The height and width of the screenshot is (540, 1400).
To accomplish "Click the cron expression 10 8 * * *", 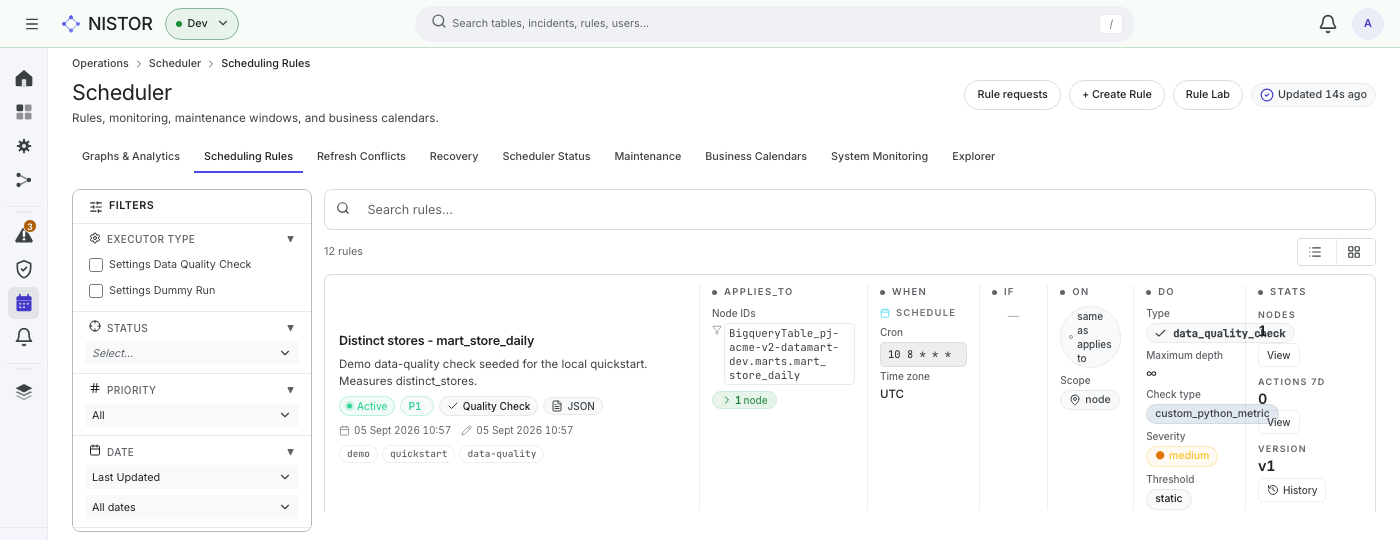I will coord(923,354).
